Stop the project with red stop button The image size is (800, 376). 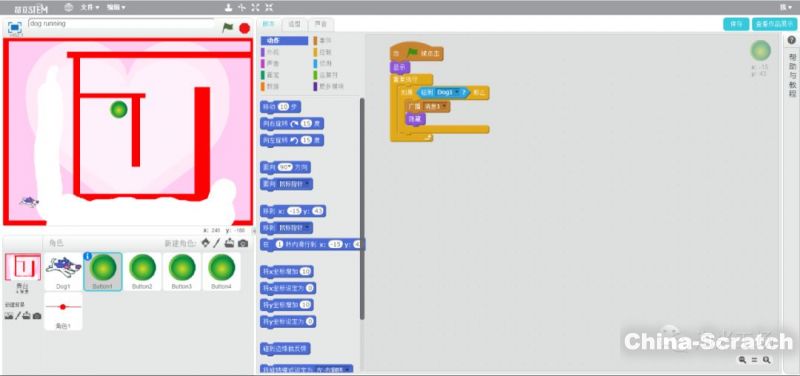tap(245, 28)
